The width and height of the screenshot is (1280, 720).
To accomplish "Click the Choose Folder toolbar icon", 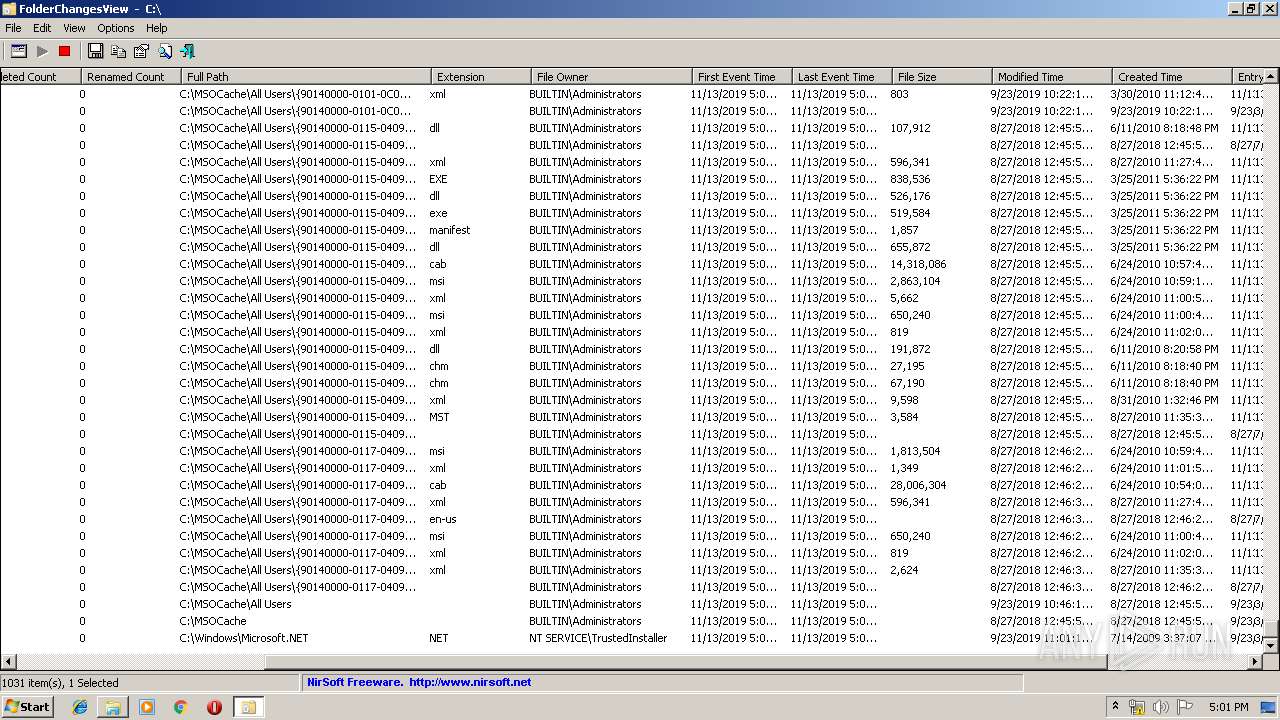I will point(18,51).
